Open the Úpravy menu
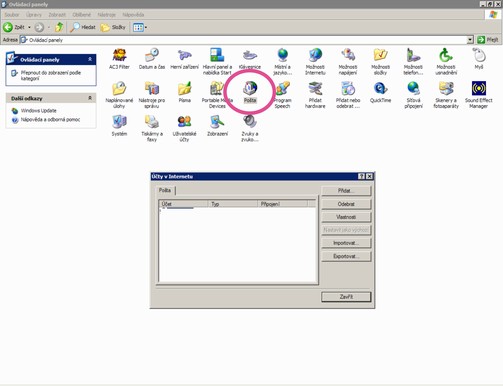The image size is (503, 386). coord(34,15)
